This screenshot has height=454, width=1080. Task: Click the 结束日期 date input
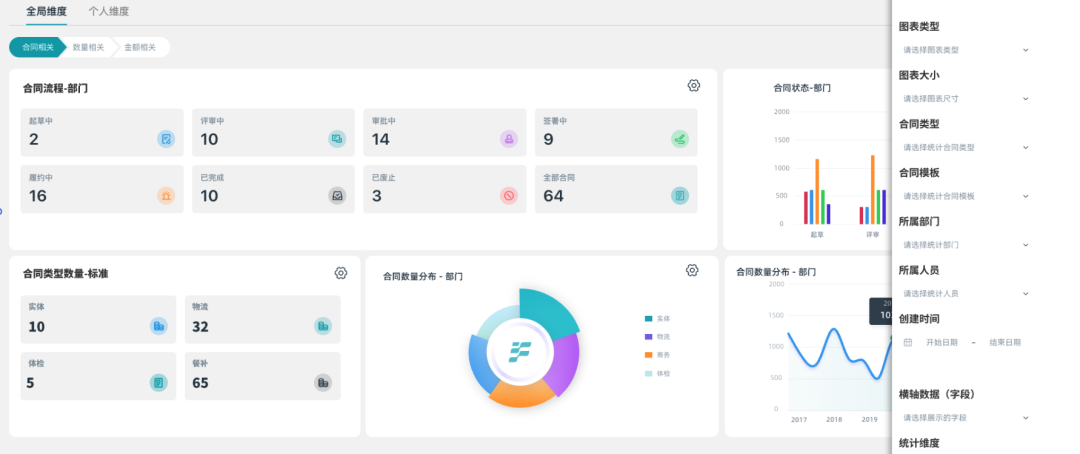1005,342
